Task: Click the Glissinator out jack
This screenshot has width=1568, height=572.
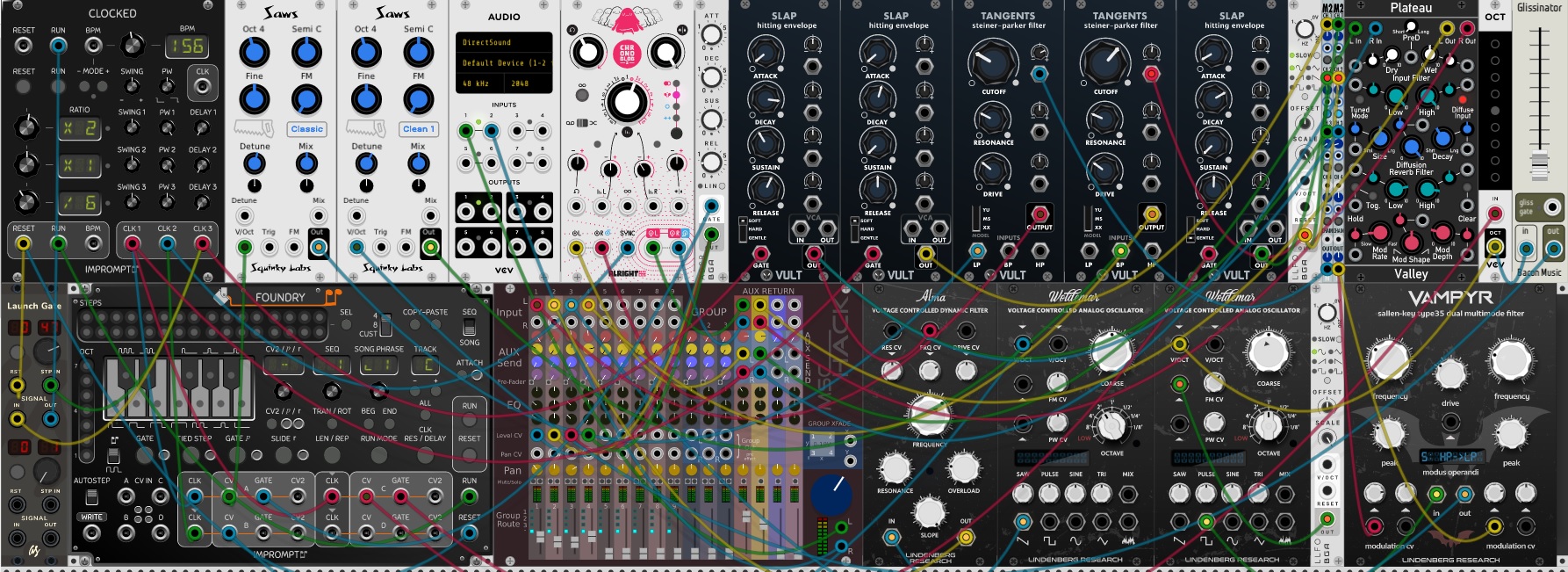Action: [1553, 249]
